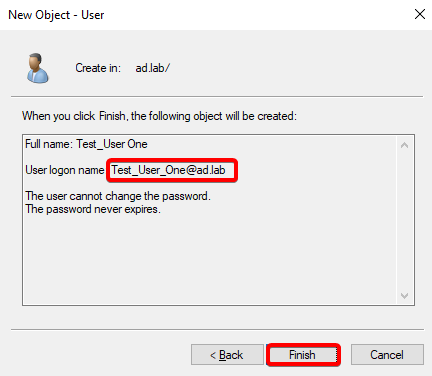Go back with the Back button
Viewport: 432px width, 376px height.
tap(227, 355)
